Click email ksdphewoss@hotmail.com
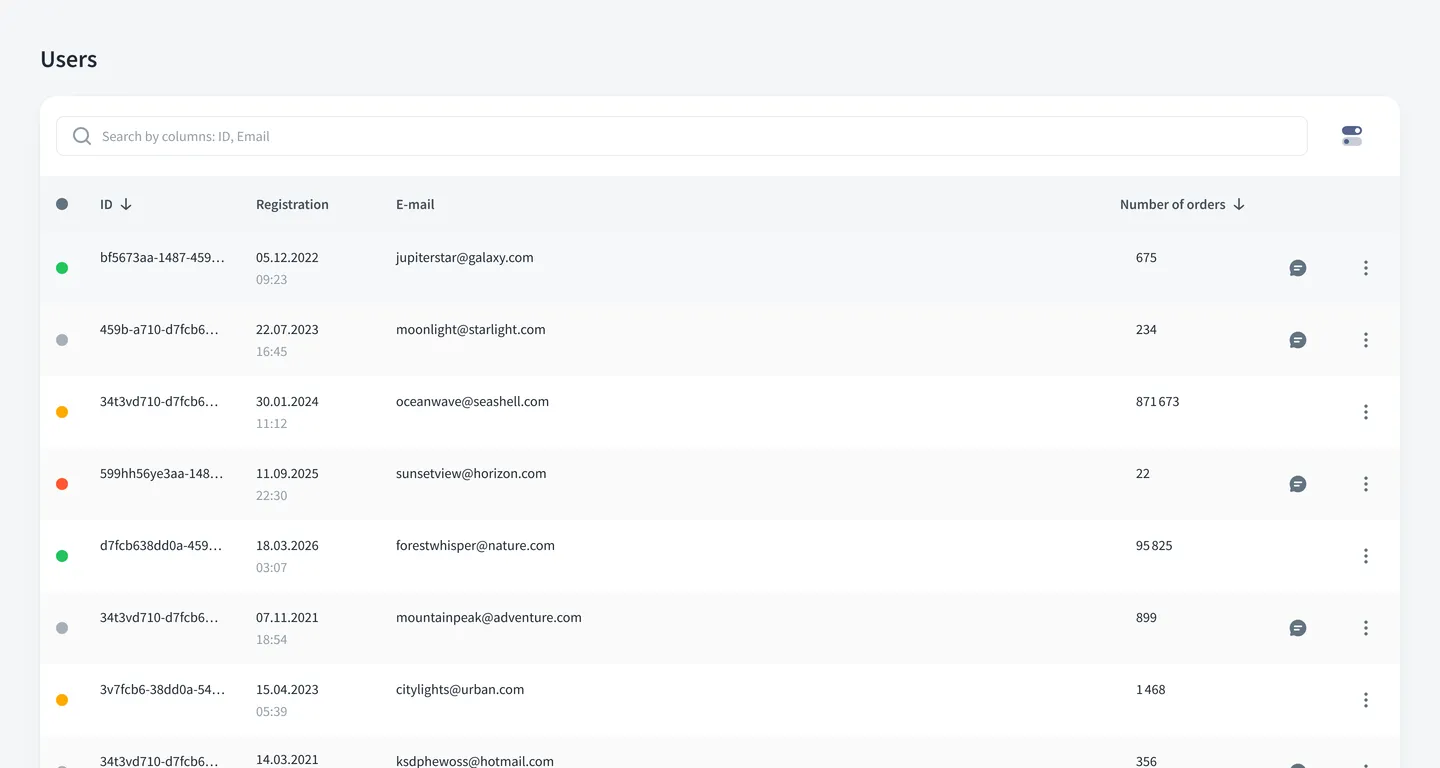1440x768 pixels. pyautogui.click(x=475, y=760)
